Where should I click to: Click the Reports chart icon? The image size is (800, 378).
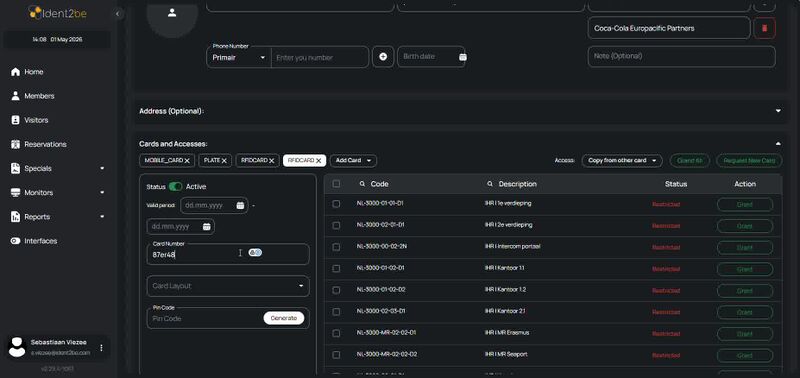[15, 217]
